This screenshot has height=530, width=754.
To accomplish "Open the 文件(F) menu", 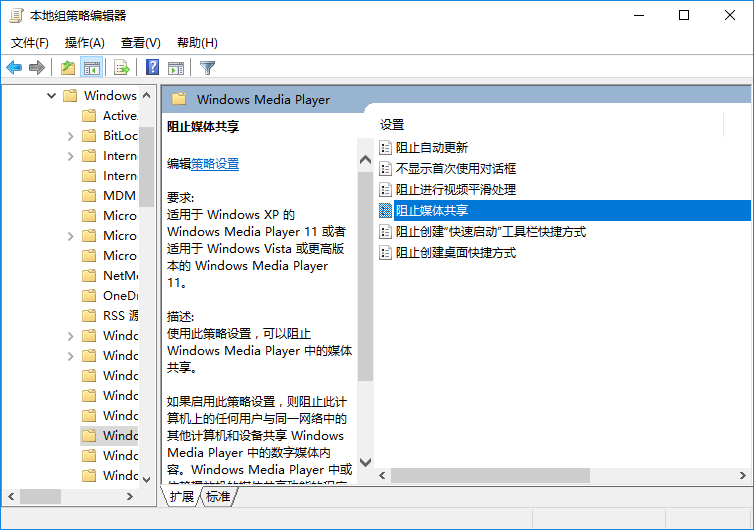I will (30, 43).
